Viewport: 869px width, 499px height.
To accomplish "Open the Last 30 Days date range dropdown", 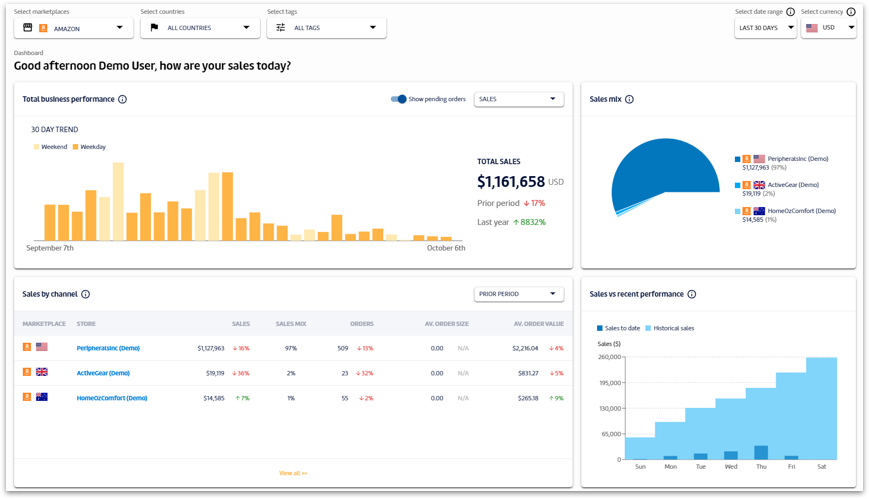I will coord(765,28).
